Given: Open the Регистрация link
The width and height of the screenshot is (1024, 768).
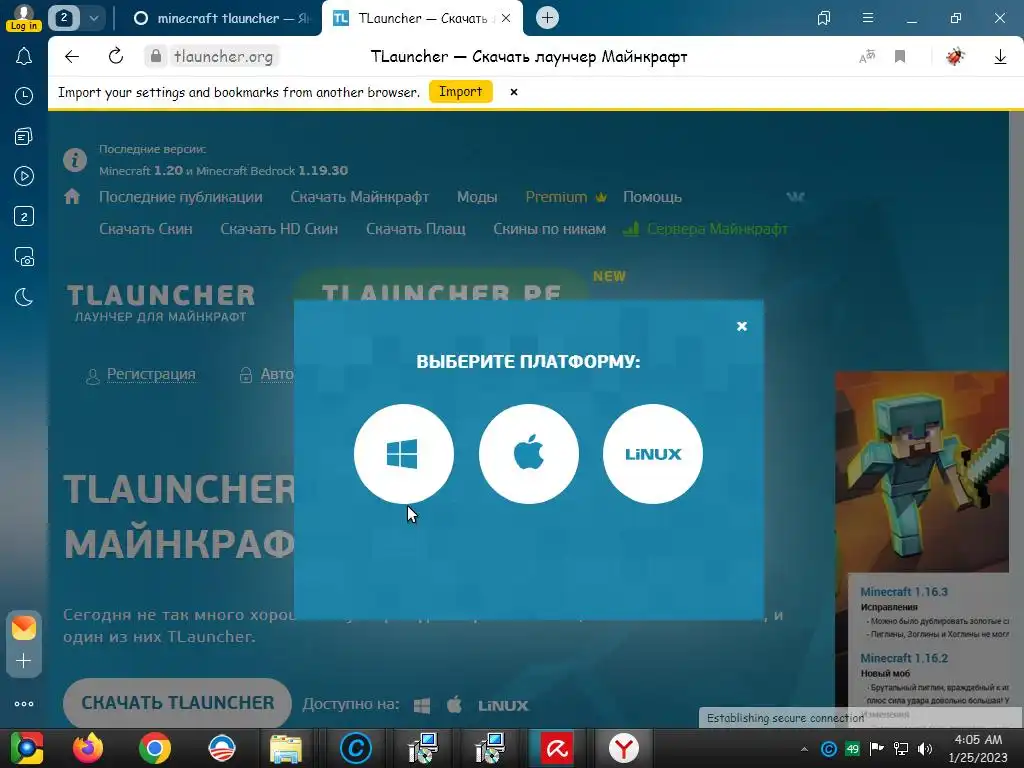Looking at the screenshot, I should (151, 374).
